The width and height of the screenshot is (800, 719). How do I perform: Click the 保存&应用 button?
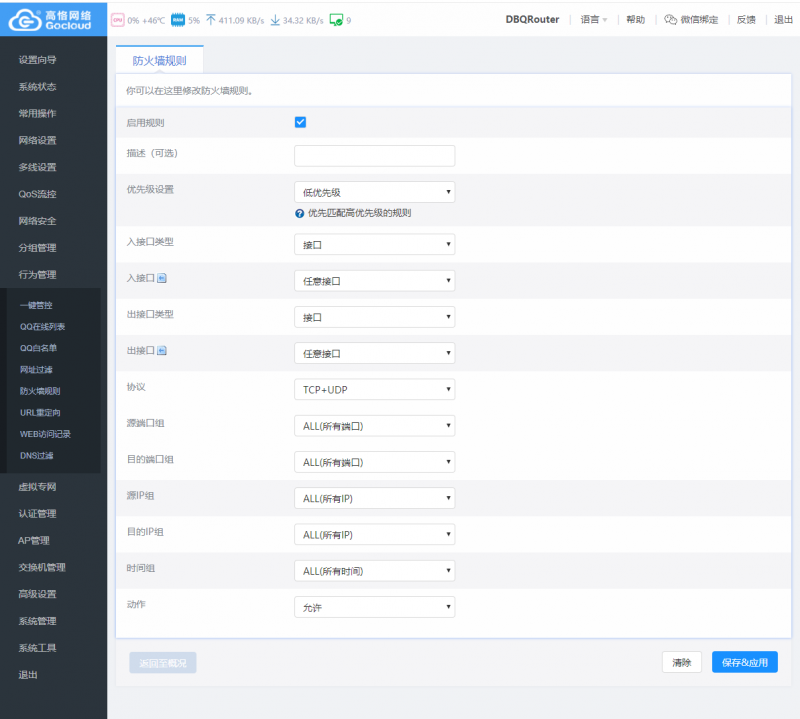click(x=744, y=662)
